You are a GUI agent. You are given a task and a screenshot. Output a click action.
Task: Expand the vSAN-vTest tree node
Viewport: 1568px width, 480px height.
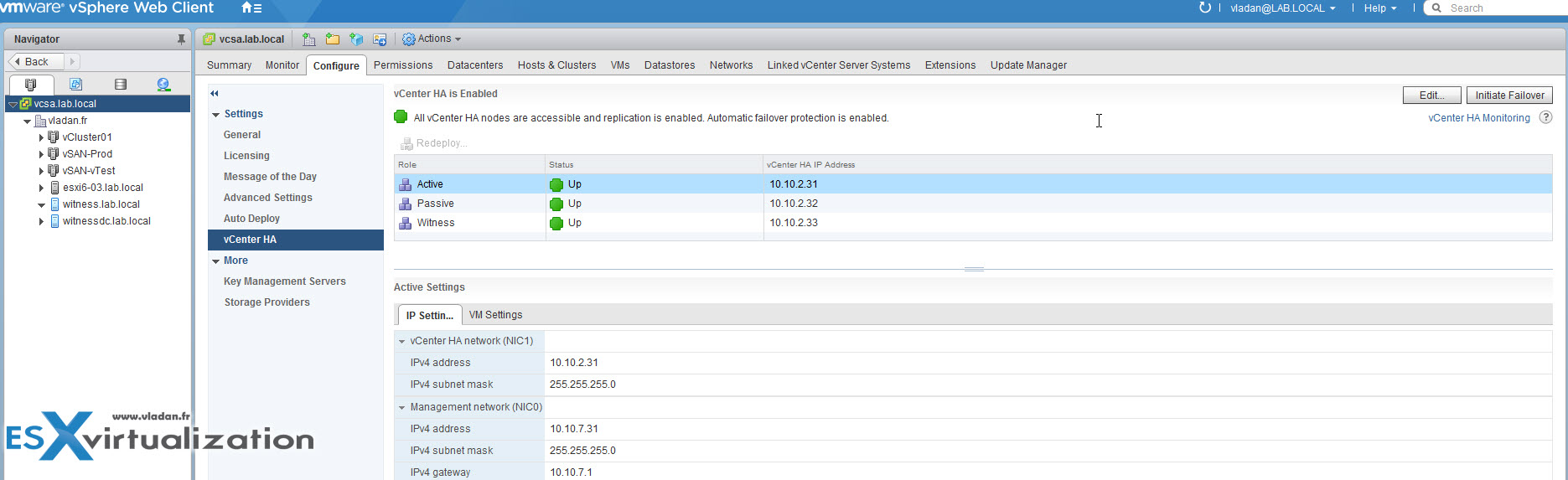(x=41, y=171)
